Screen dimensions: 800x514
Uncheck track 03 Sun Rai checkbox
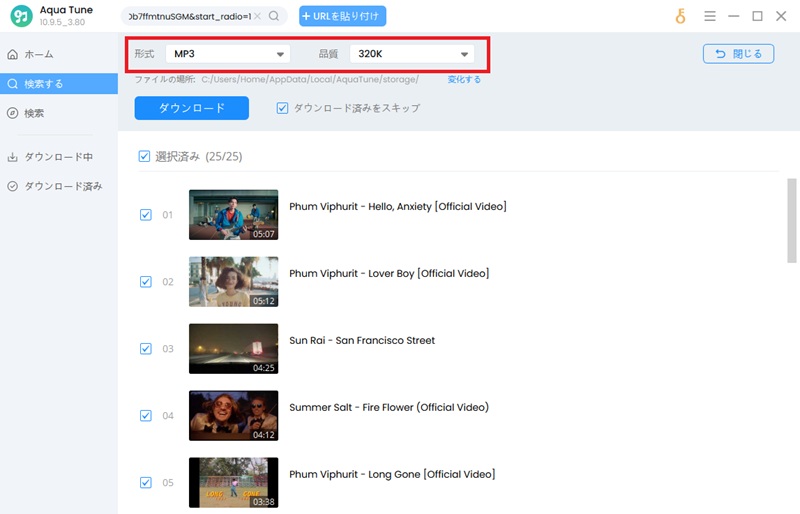pos(146,349)
